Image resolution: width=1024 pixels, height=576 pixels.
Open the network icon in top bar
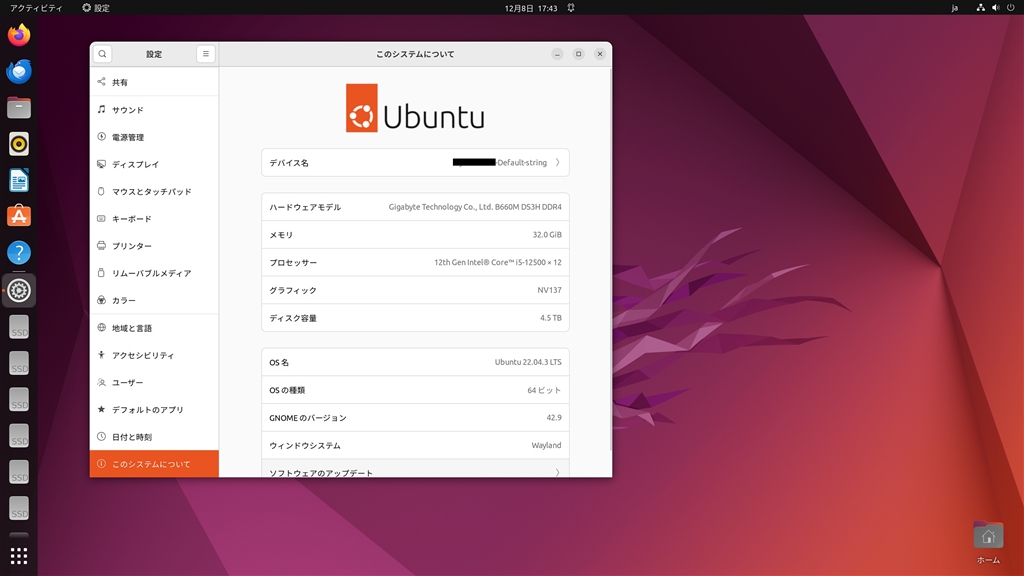pyautogui.click(x=980, y=8)
